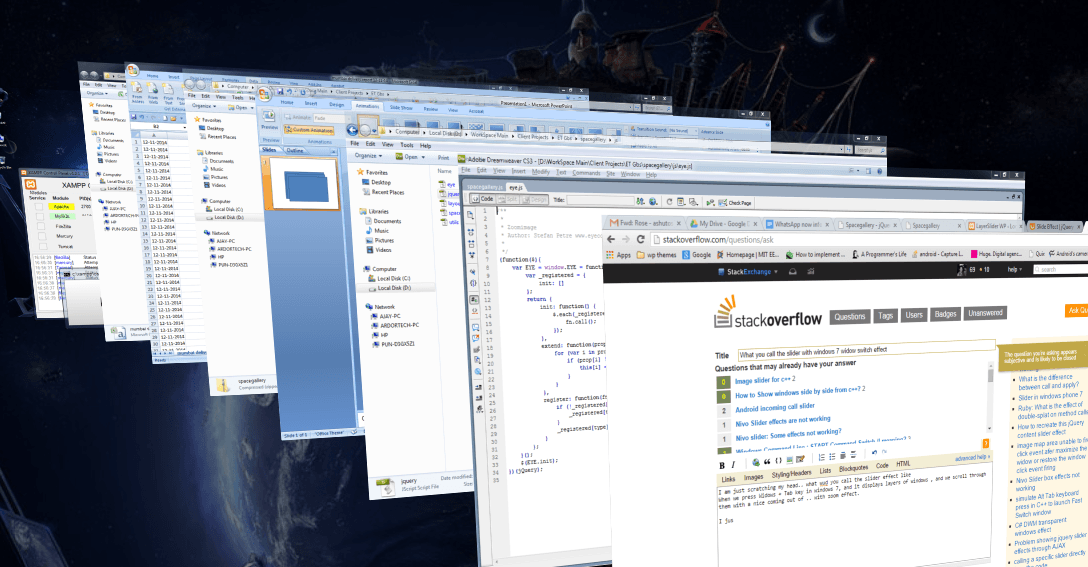This screenshot has width=1088, height=567.
Task: Select the WhatsApp Chrome tab
Action: (797, 224)
